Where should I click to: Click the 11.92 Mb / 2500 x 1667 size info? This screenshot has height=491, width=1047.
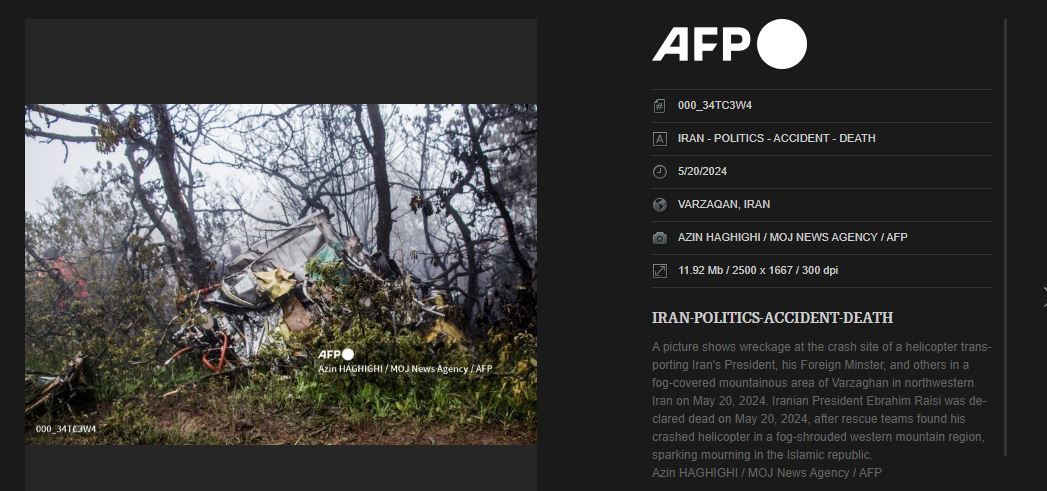pos(758,271)
